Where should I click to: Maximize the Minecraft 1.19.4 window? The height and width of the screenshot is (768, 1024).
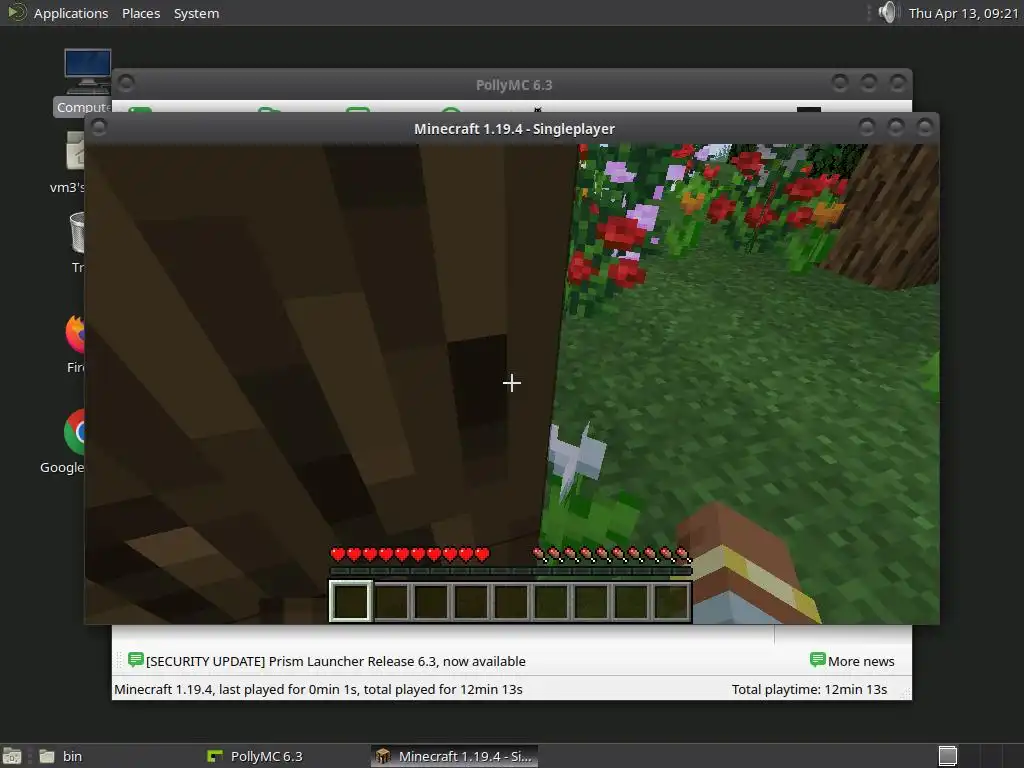coord(896,127)
